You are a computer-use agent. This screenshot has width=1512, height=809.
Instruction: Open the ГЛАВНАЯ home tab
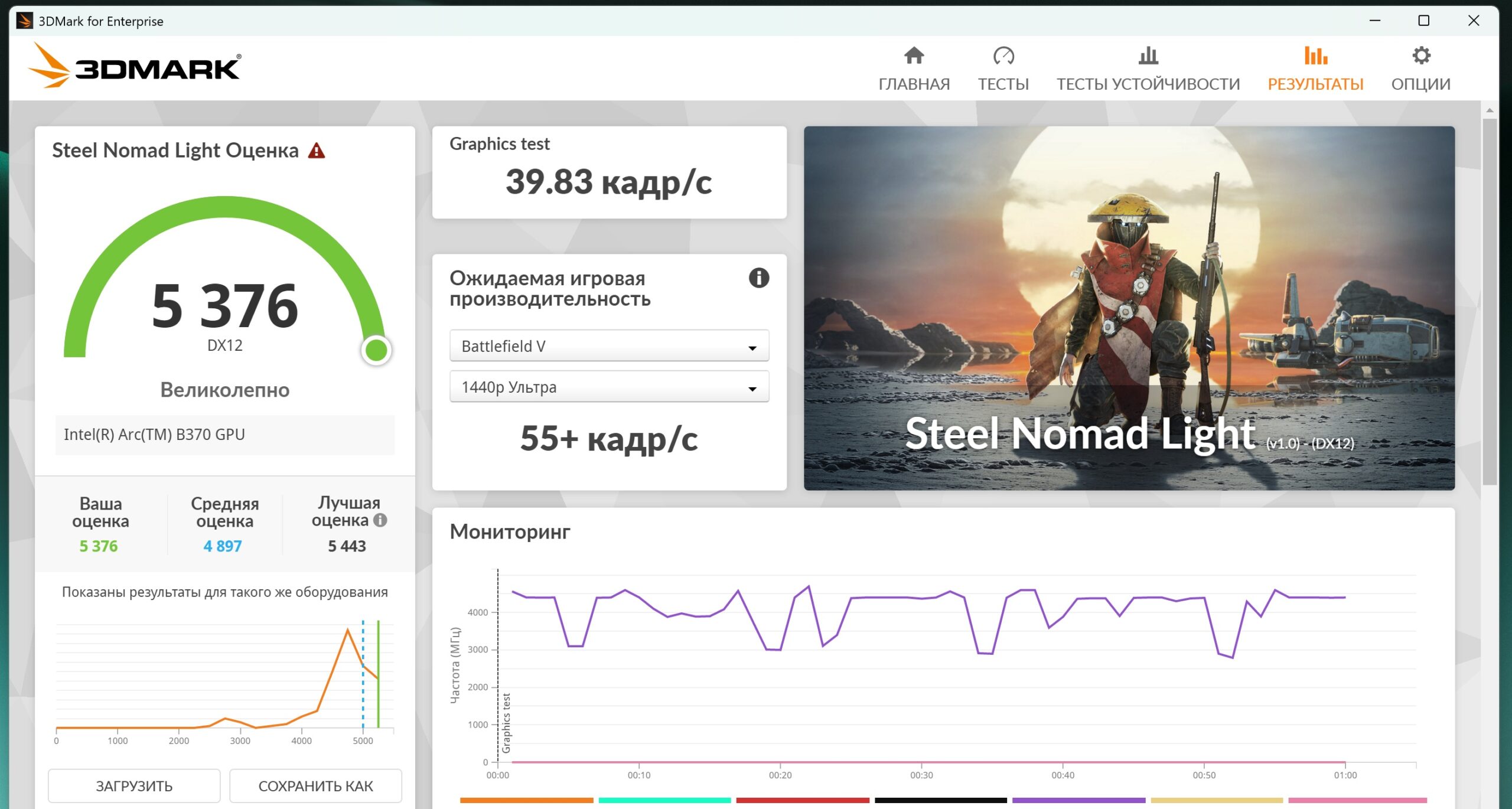(914, 69)
